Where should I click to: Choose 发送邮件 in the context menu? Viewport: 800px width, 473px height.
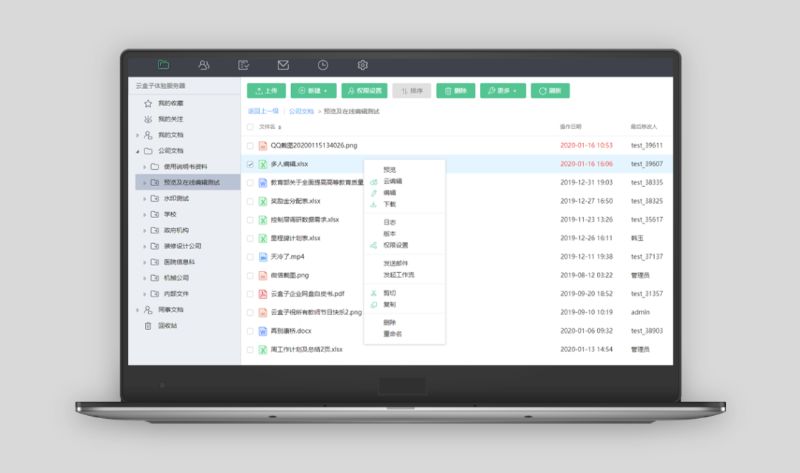tap(395, 263)
